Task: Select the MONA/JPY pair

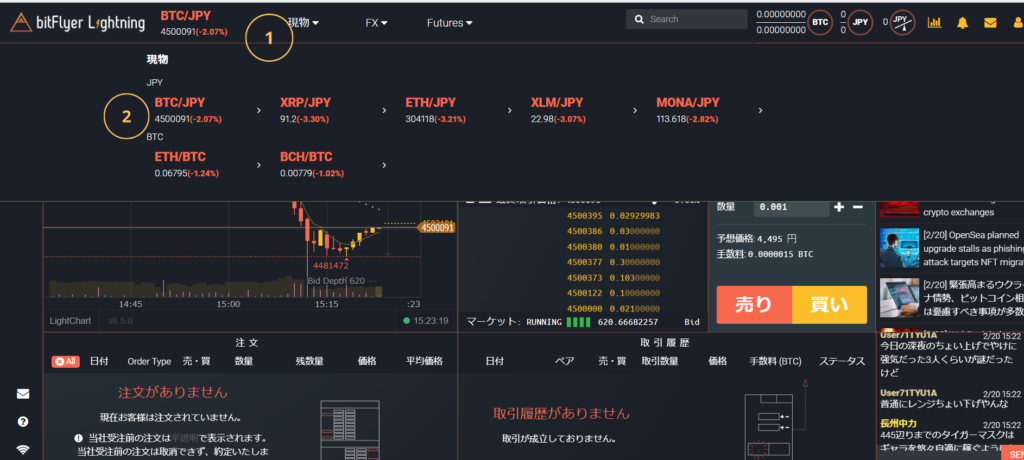Action: click(x=688, y=110)
